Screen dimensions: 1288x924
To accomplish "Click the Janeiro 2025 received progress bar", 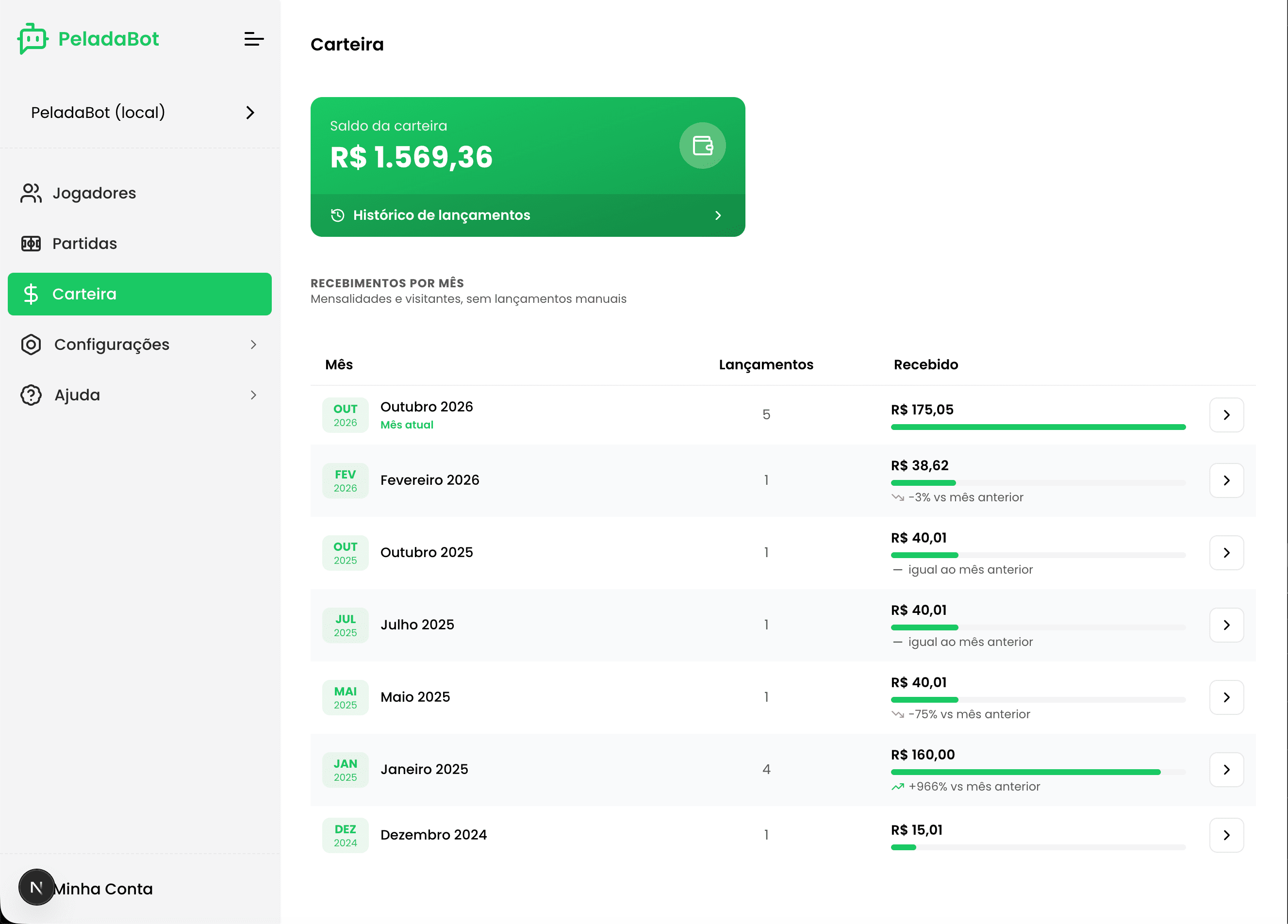I will [x=1038, y=773].
